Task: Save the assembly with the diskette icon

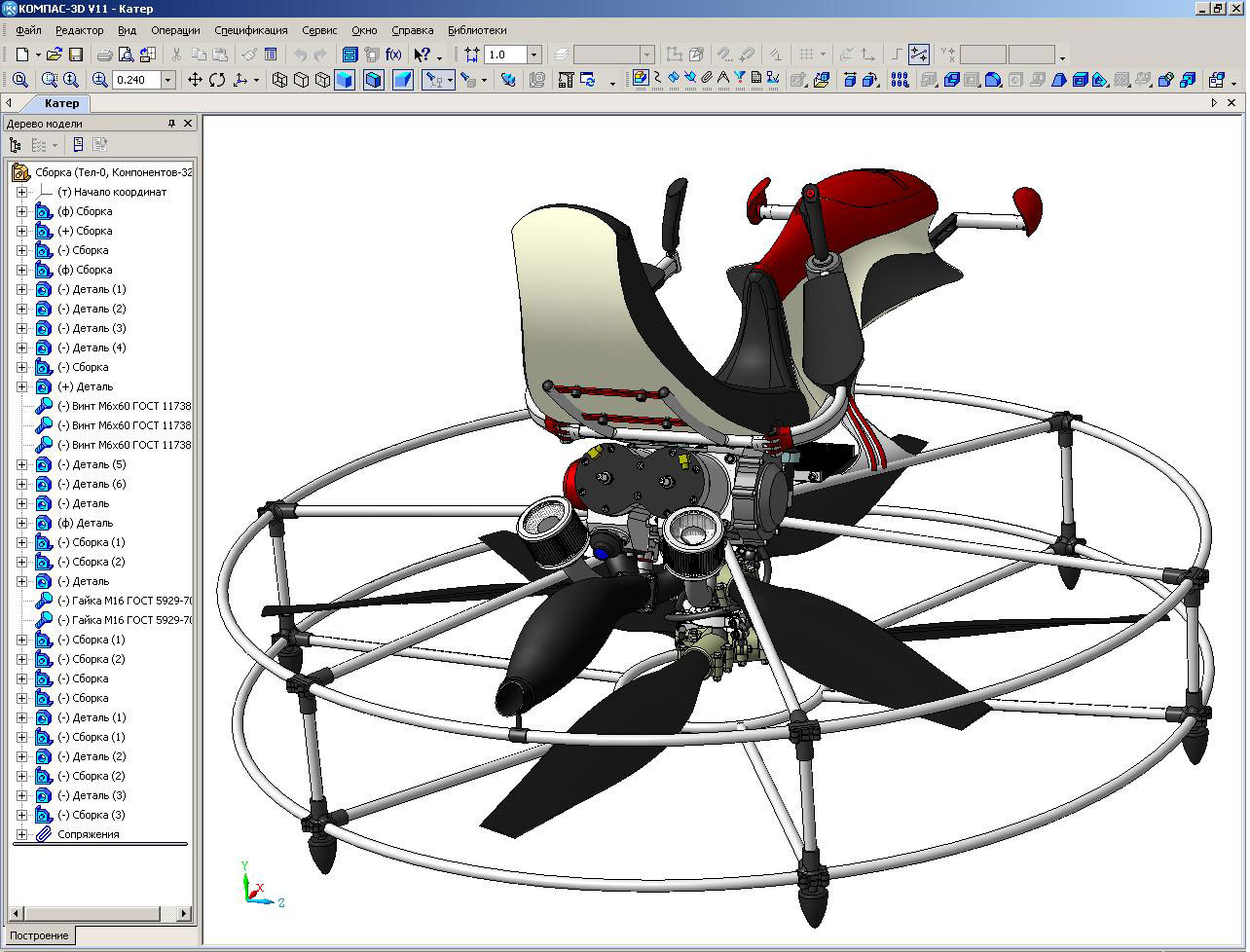Action: (x=76, y=55)
